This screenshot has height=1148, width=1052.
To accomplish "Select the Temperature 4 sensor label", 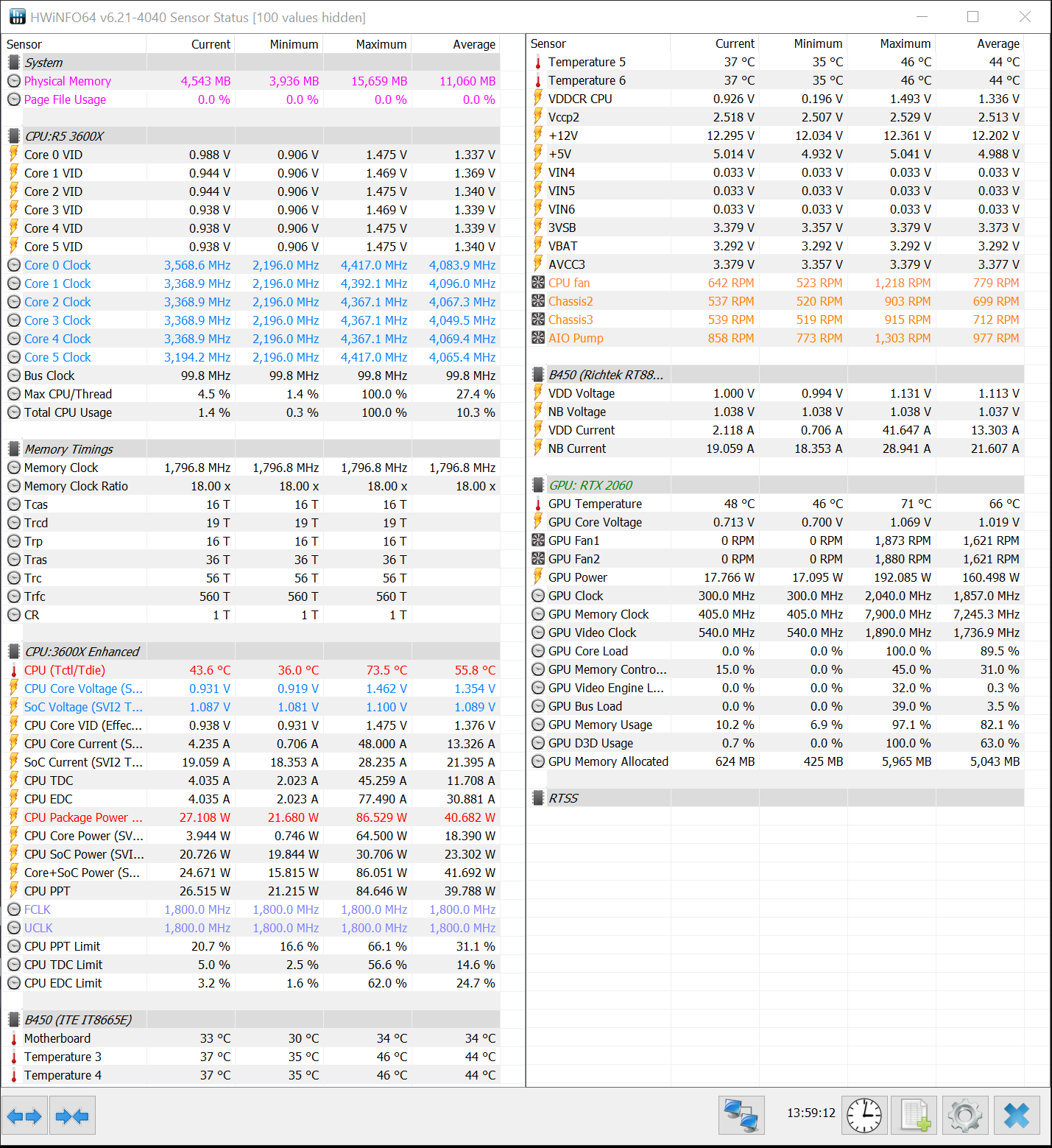I will pyautogui.click(x=63, y=1075).
